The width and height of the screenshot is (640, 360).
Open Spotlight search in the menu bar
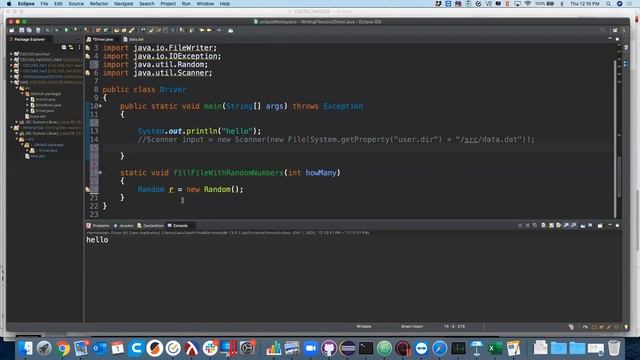608,4
